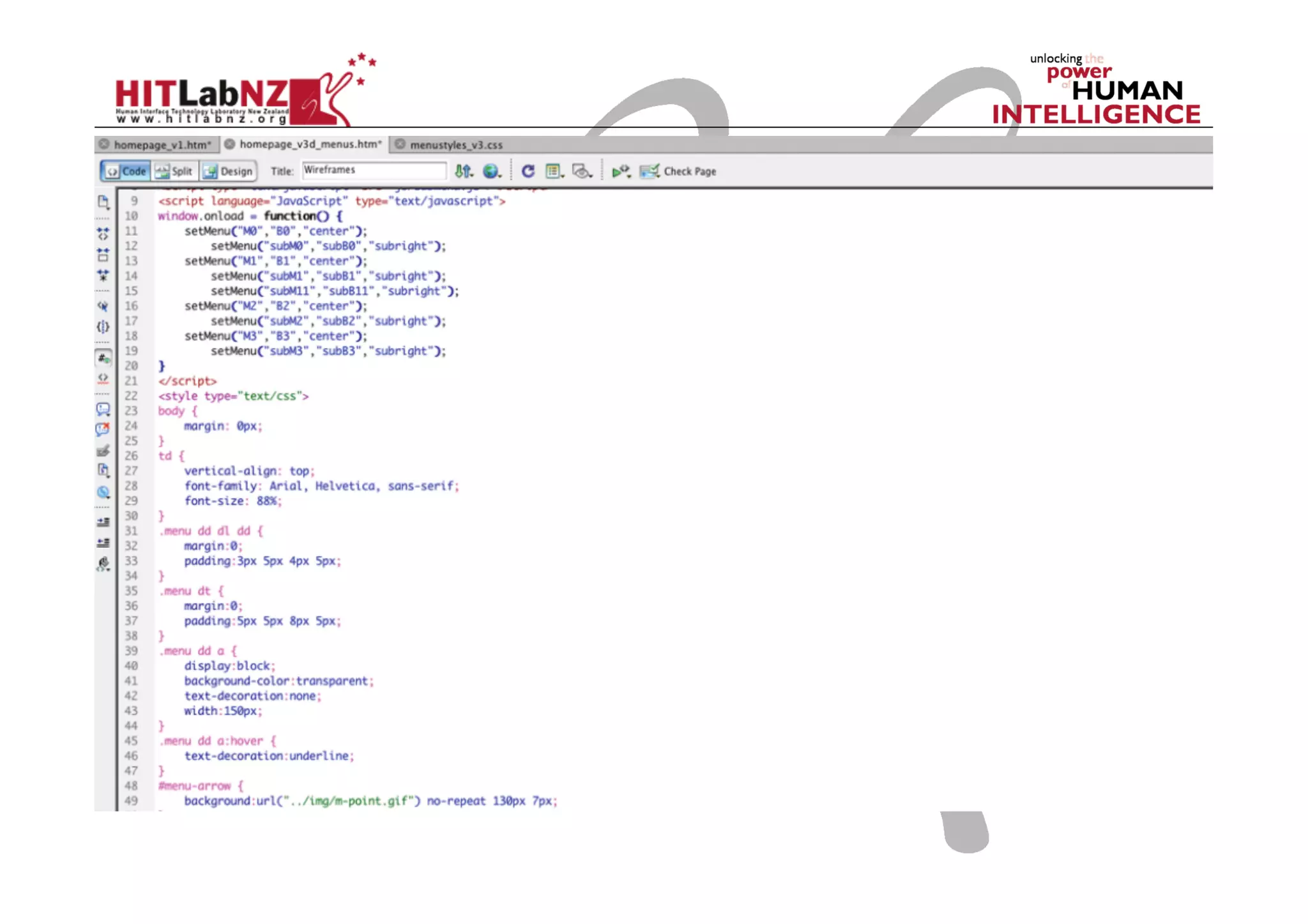Toggle line numbers in the coding toolbar

click(x=103, y=359)
